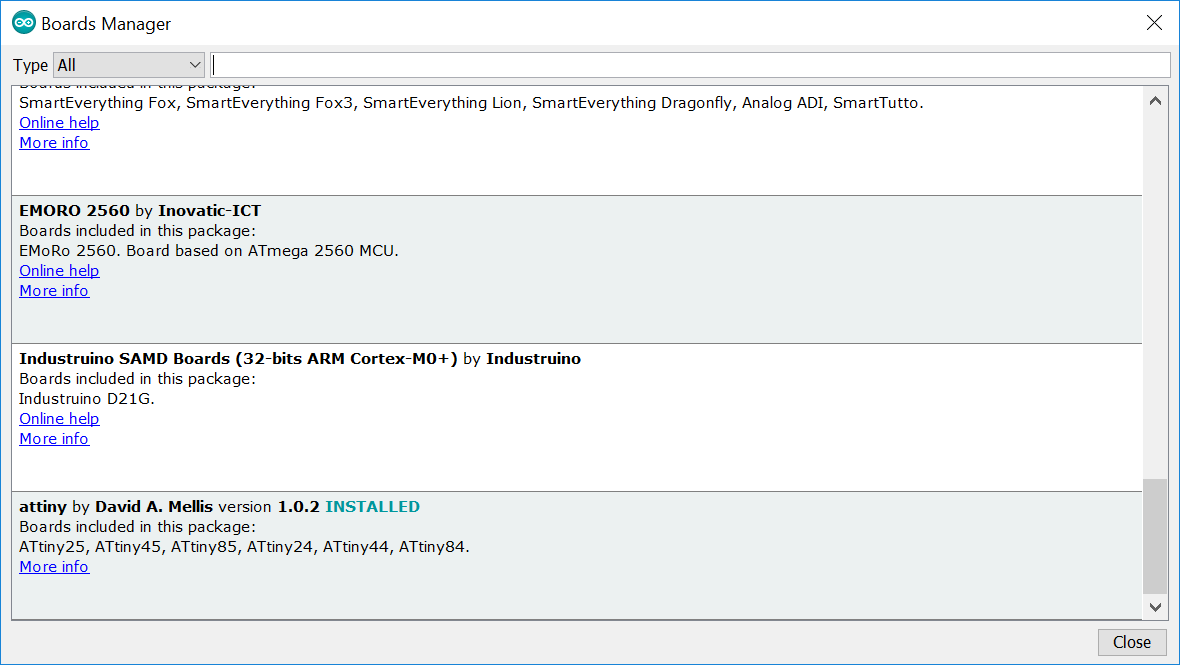Open More info for Industruino SAMD Boards
This screenshot has height=665, width=1180.
[53, 439]
